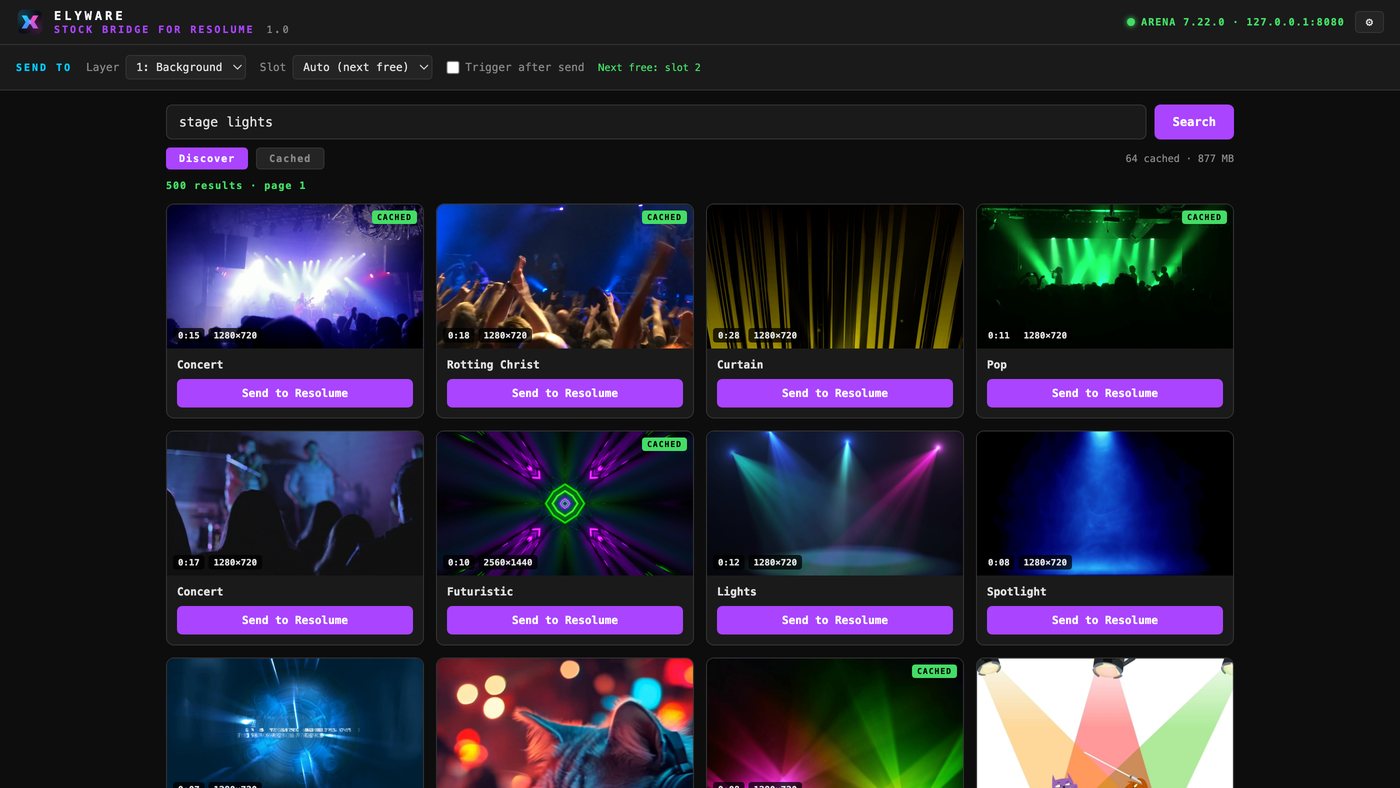The image size is (1400, 788).
Task: Click the "Next free: slot 2" indicator
Action: (649, 67)
